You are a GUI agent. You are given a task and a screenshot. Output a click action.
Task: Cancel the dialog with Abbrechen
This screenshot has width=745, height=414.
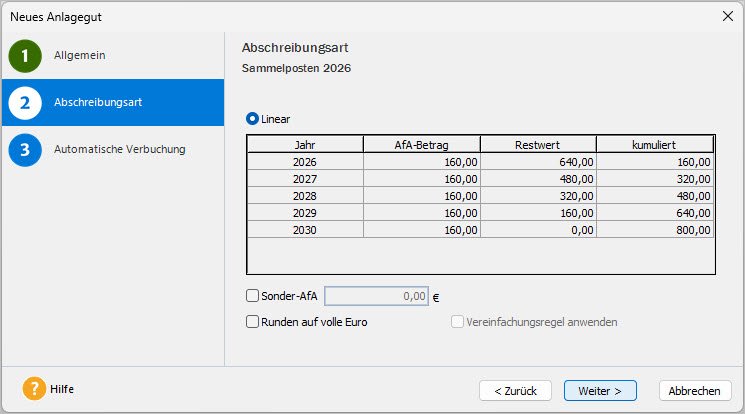tap(694, 390)
